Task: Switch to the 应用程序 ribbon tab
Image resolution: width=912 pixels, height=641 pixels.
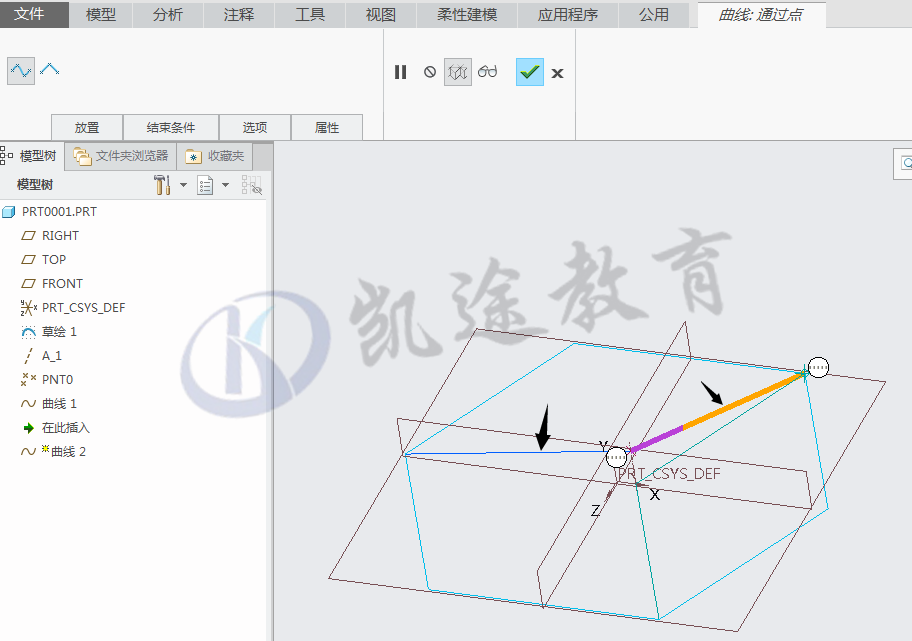Action: pyautogui.click(x=568, y=15)
